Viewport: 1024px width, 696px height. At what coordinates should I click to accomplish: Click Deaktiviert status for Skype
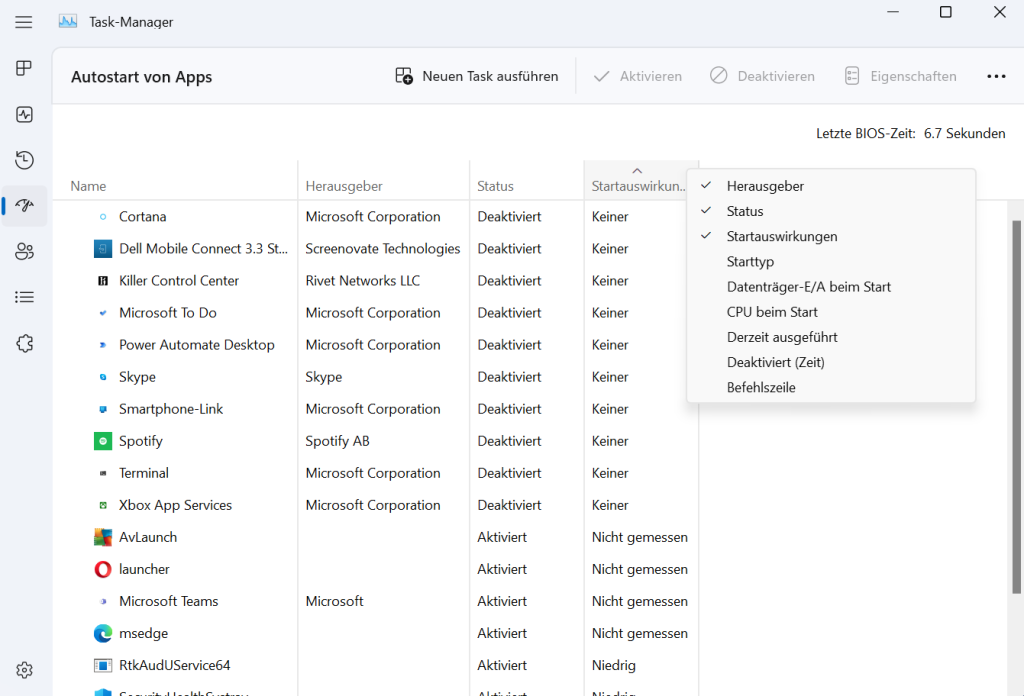point(509,377)
